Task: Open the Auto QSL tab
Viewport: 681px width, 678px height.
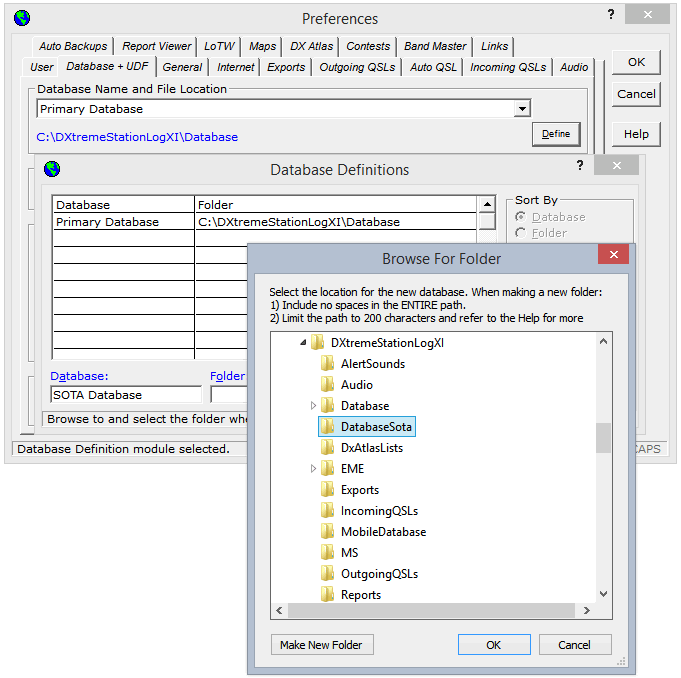Action: point(433,67)
